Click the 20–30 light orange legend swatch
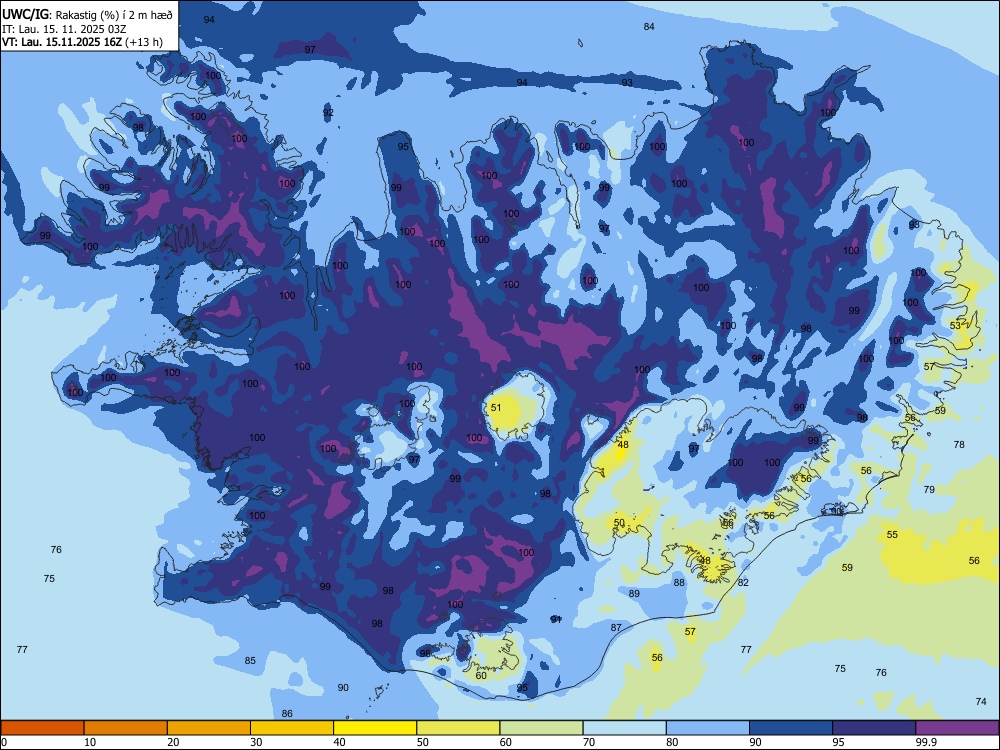The height and width of the screenshot is (750, 1000). [x=209, y=728]
